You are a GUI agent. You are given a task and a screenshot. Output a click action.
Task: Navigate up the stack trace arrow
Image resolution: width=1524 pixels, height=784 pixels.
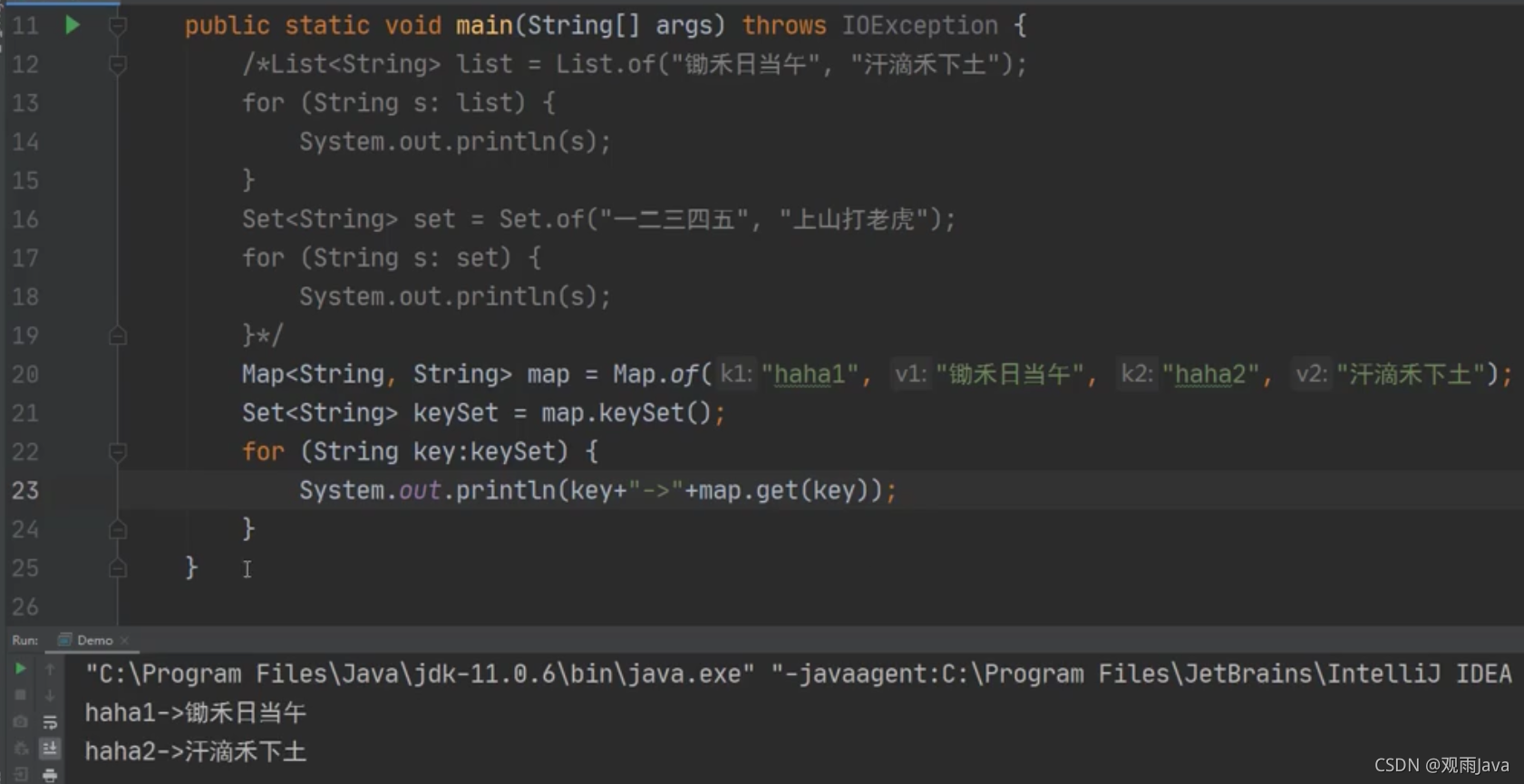click(50, 669)
